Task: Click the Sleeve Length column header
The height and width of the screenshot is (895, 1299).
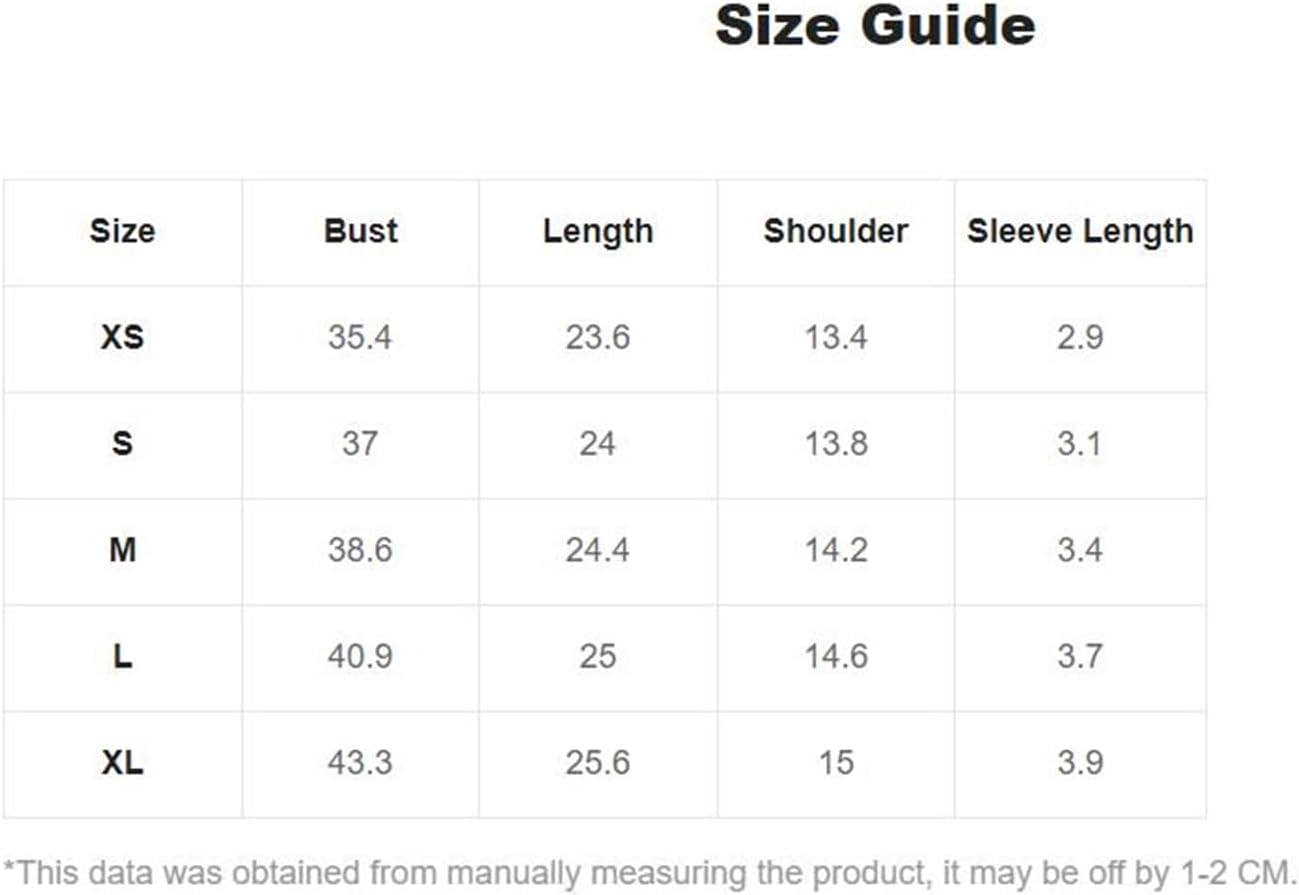Action: tap(1080, 231)
